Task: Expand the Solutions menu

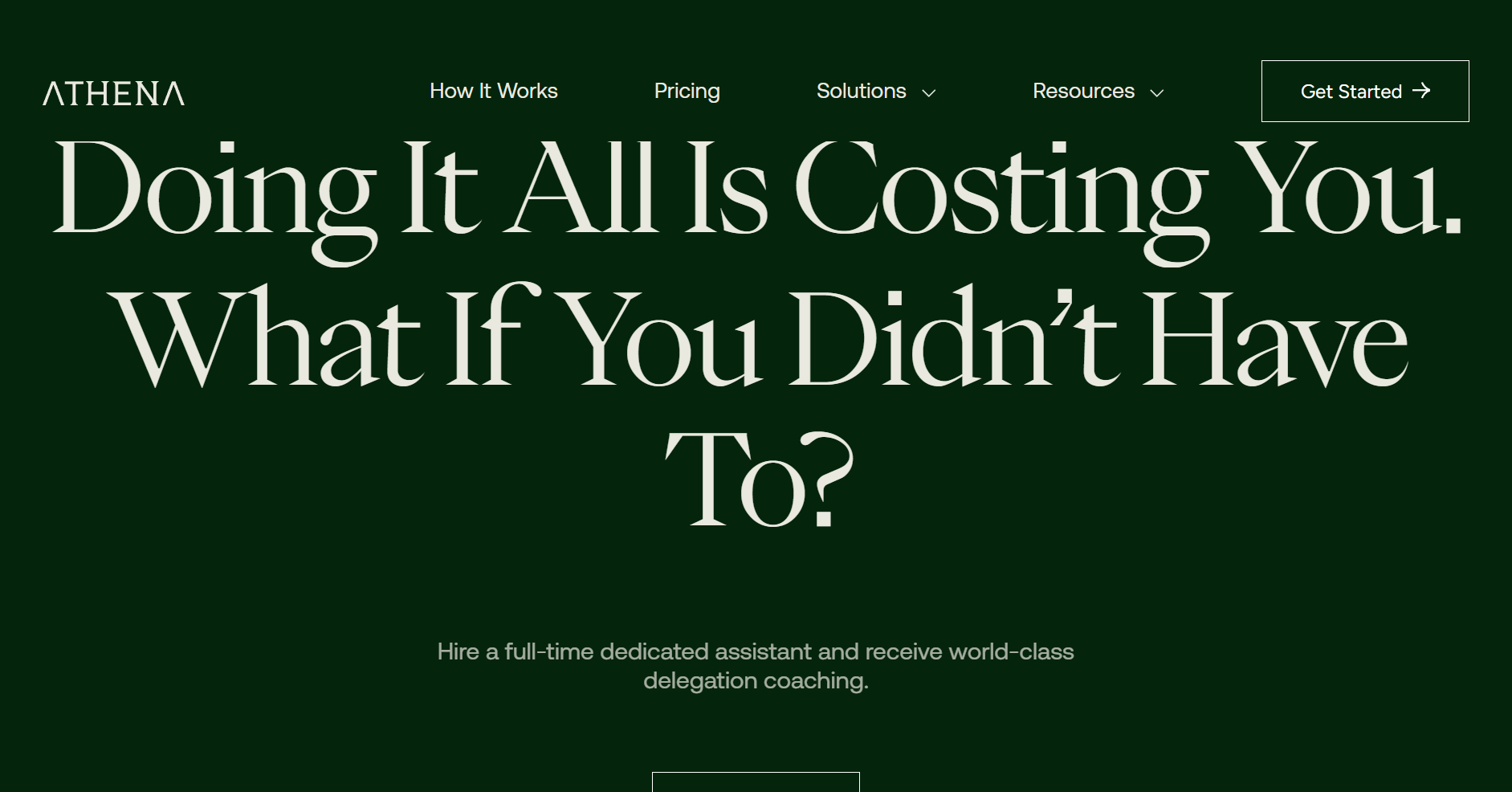Action: pos(876,91)
